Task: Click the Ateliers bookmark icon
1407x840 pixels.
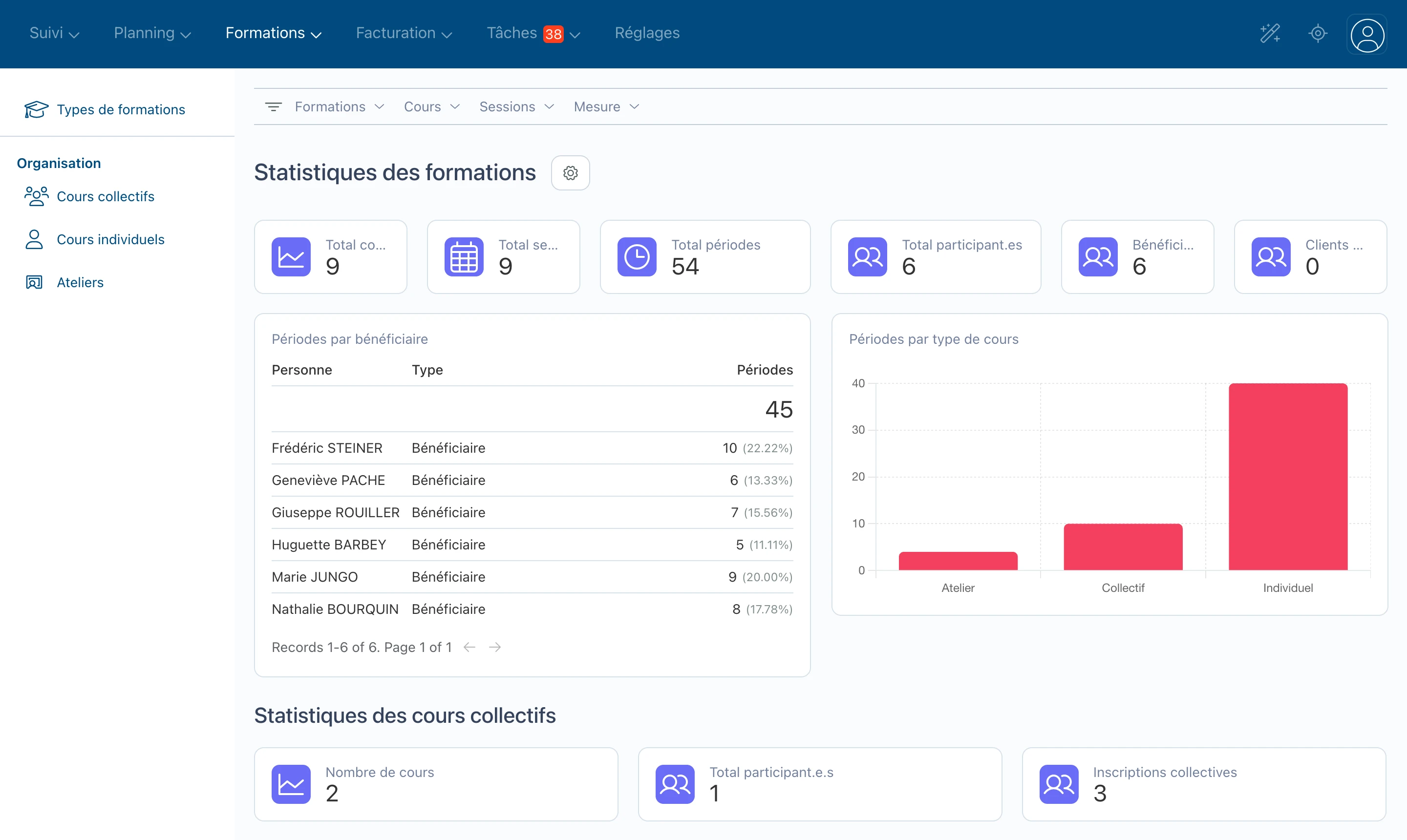Action: pos(34,282)
